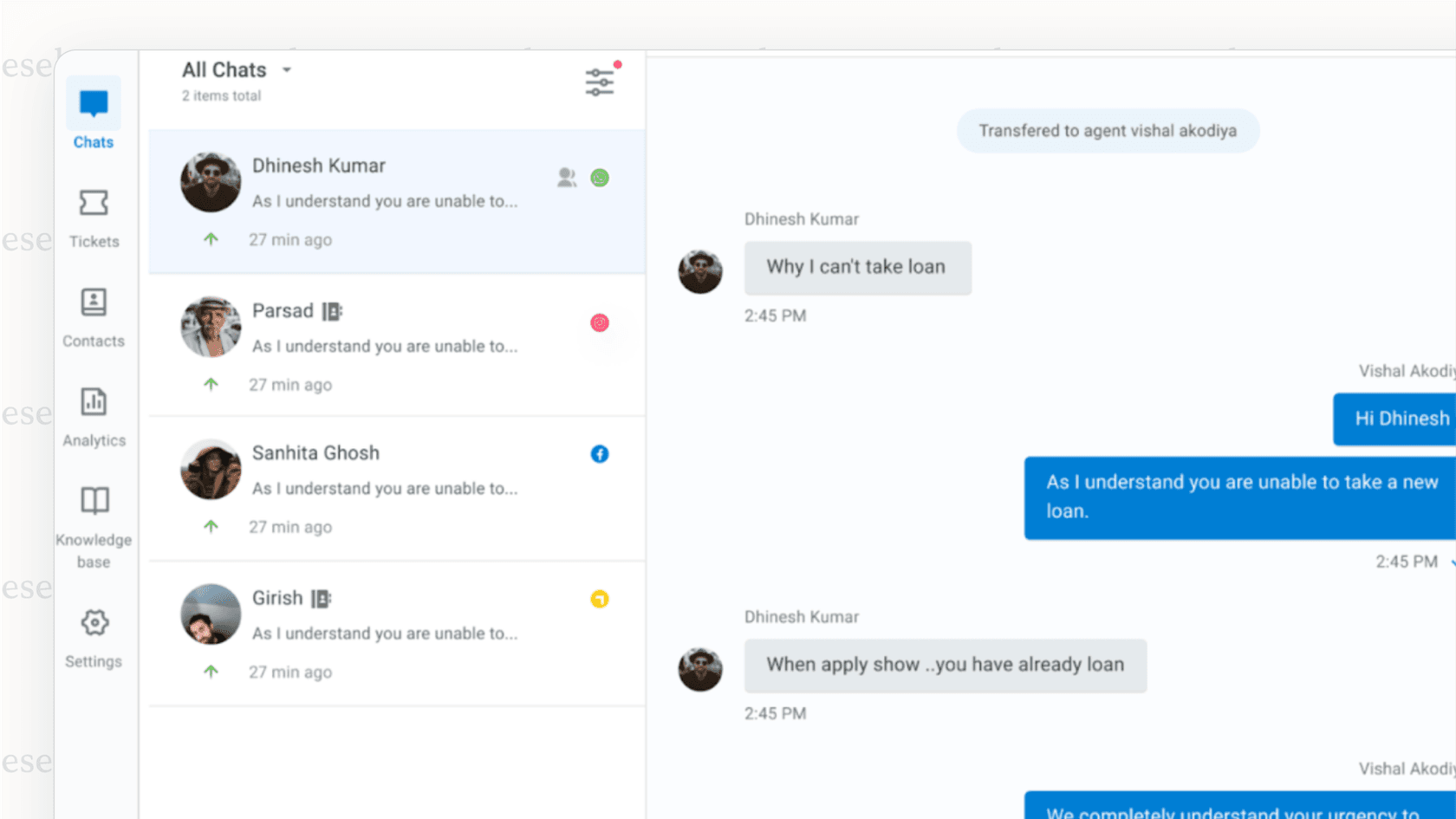Open the chat filters panel
Image resolution: width=1456 pixels, height=819 pixels.
pos(599,80)
